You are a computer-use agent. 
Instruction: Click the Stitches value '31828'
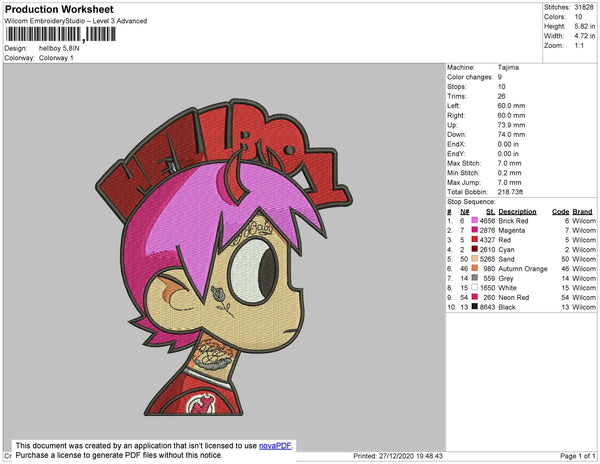(x=584, y=7)
